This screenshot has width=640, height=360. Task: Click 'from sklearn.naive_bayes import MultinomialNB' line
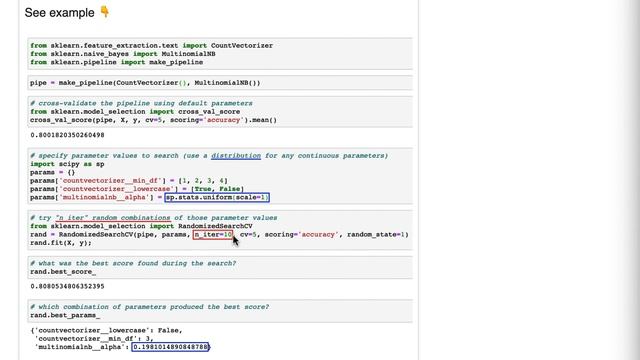[x=123, y=54]
